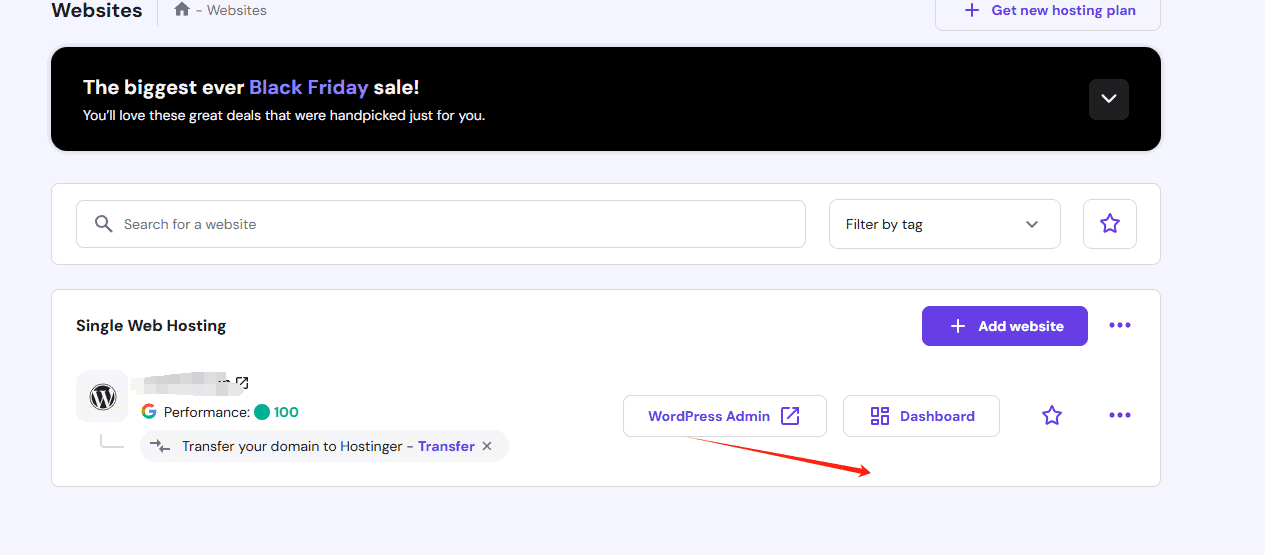This screenshot has height=555, width=1265.
Task: Click Get new hosting plan button
Action: coord(1048,11)
